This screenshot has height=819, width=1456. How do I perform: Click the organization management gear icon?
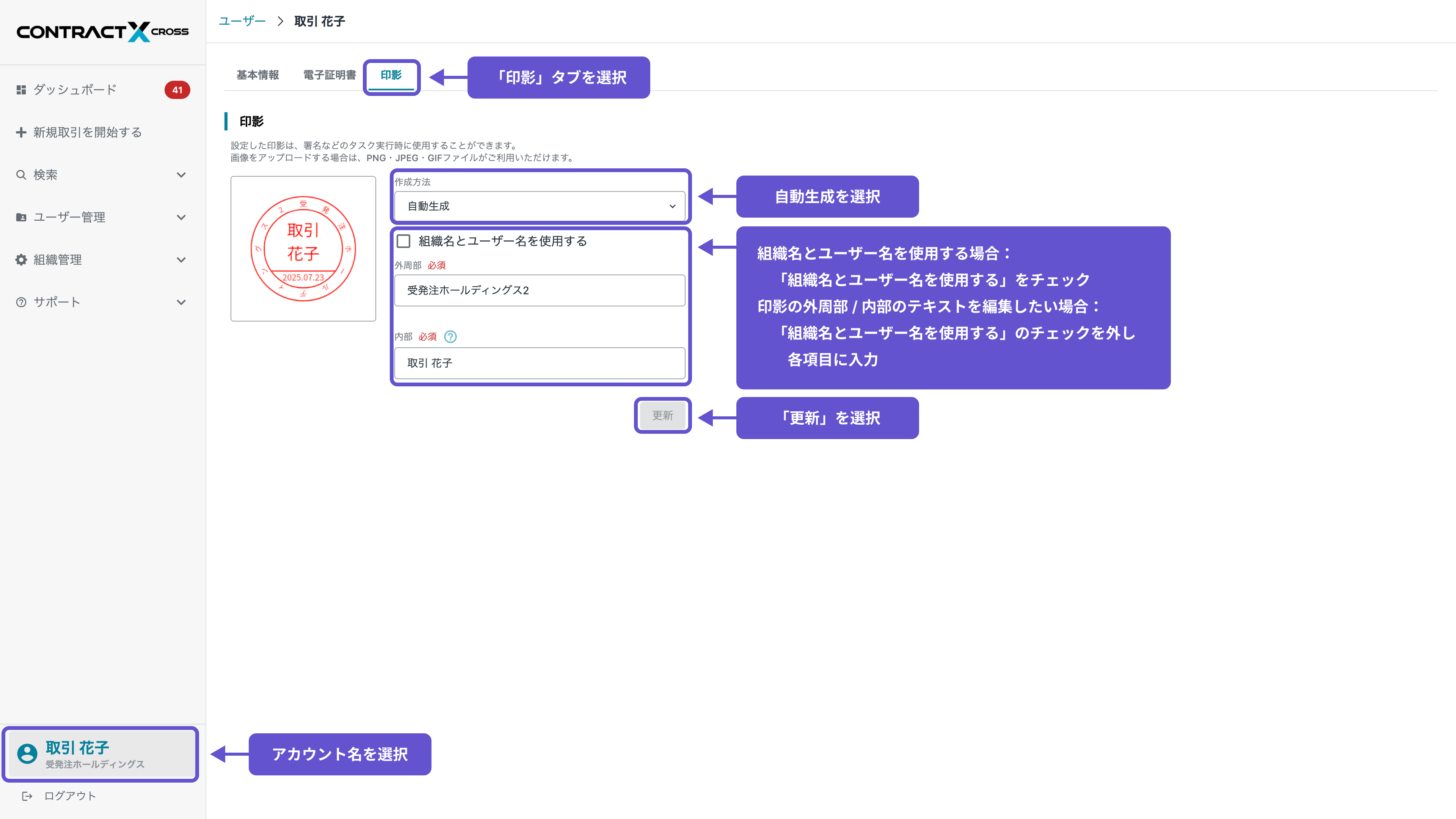[x=21, y=259]
